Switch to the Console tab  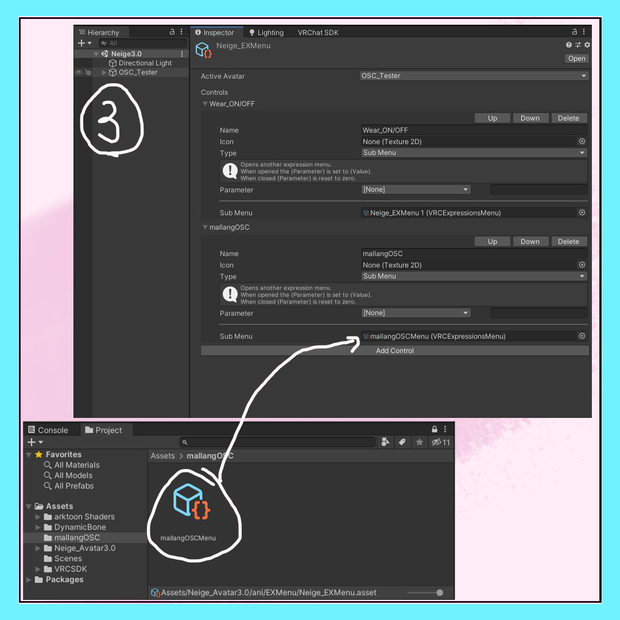(48, 430)
